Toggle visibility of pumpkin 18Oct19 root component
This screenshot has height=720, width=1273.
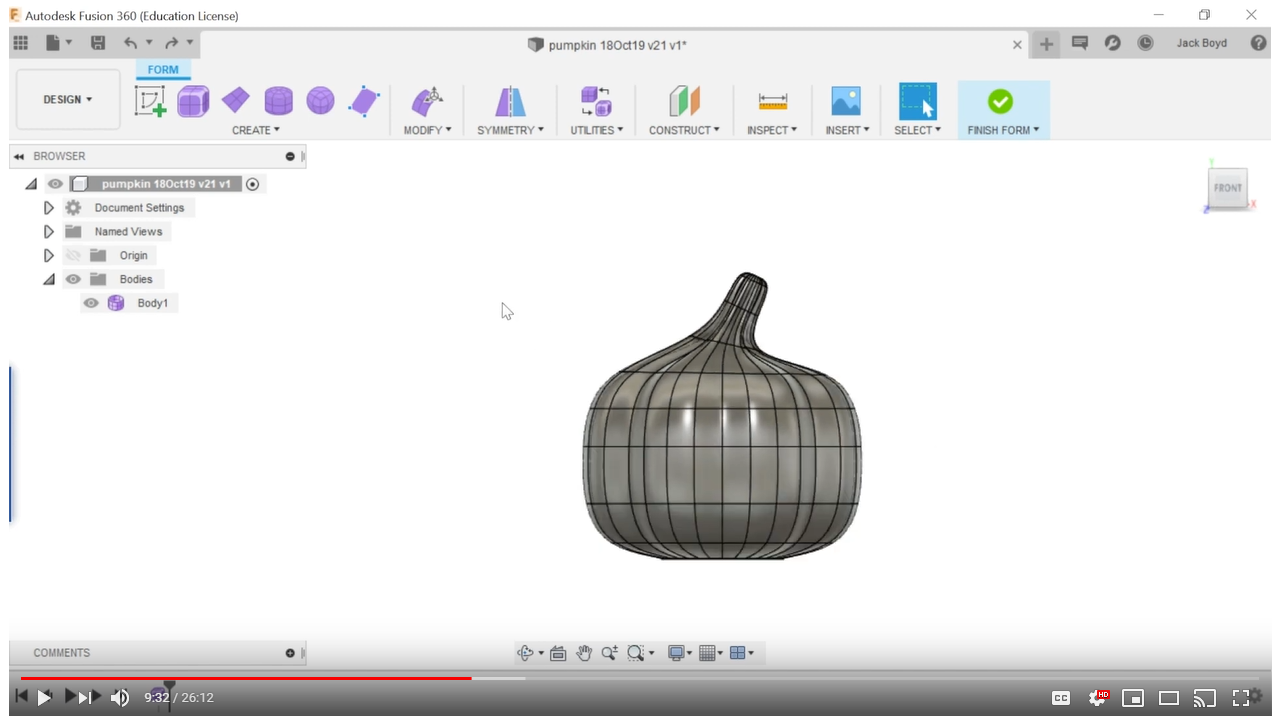[55, 184]
